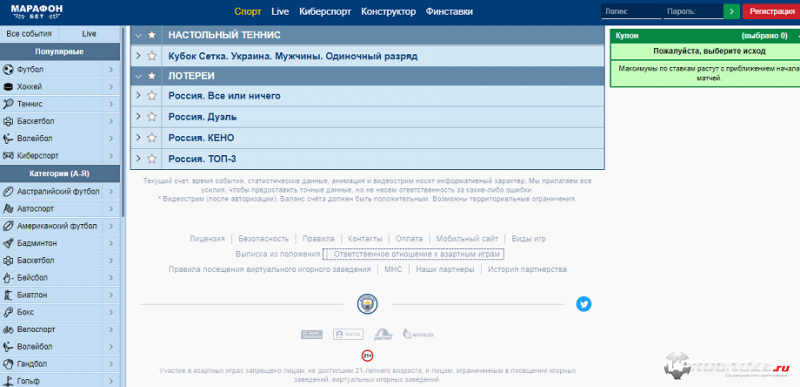The image size is (800, 387).
Task: Click the Автоспорт flag icon
Action: point(8,209)
